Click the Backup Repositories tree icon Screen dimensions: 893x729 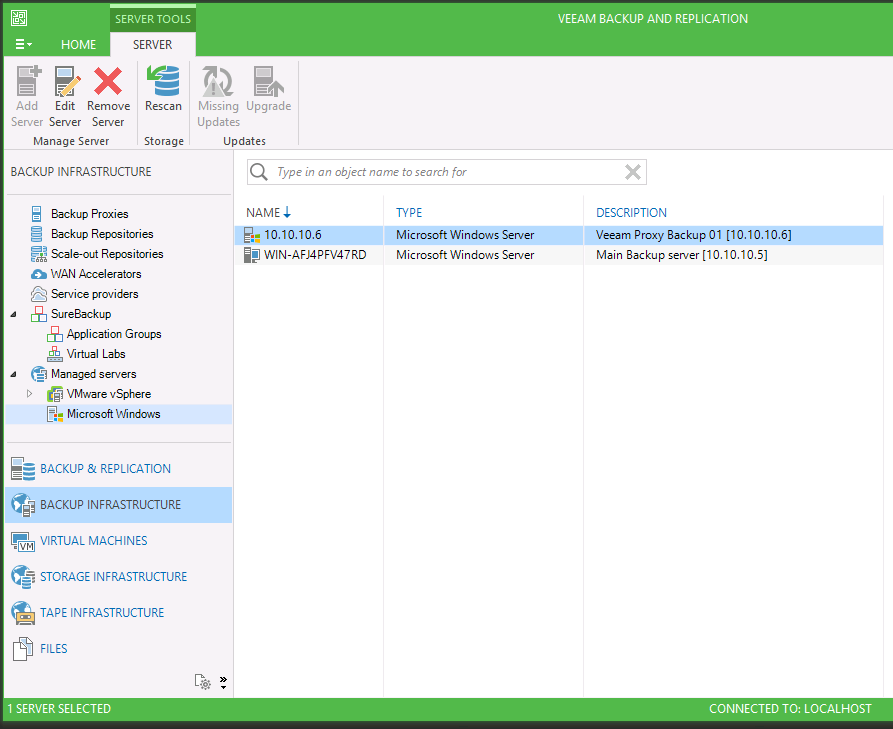click(x=36, y=234)
